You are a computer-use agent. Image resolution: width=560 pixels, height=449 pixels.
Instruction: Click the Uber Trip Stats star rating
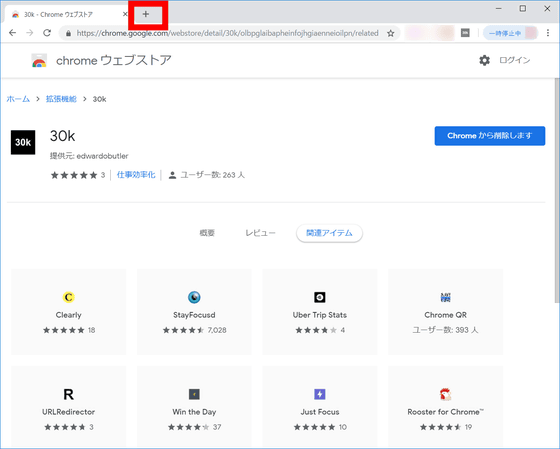[316, 330]
